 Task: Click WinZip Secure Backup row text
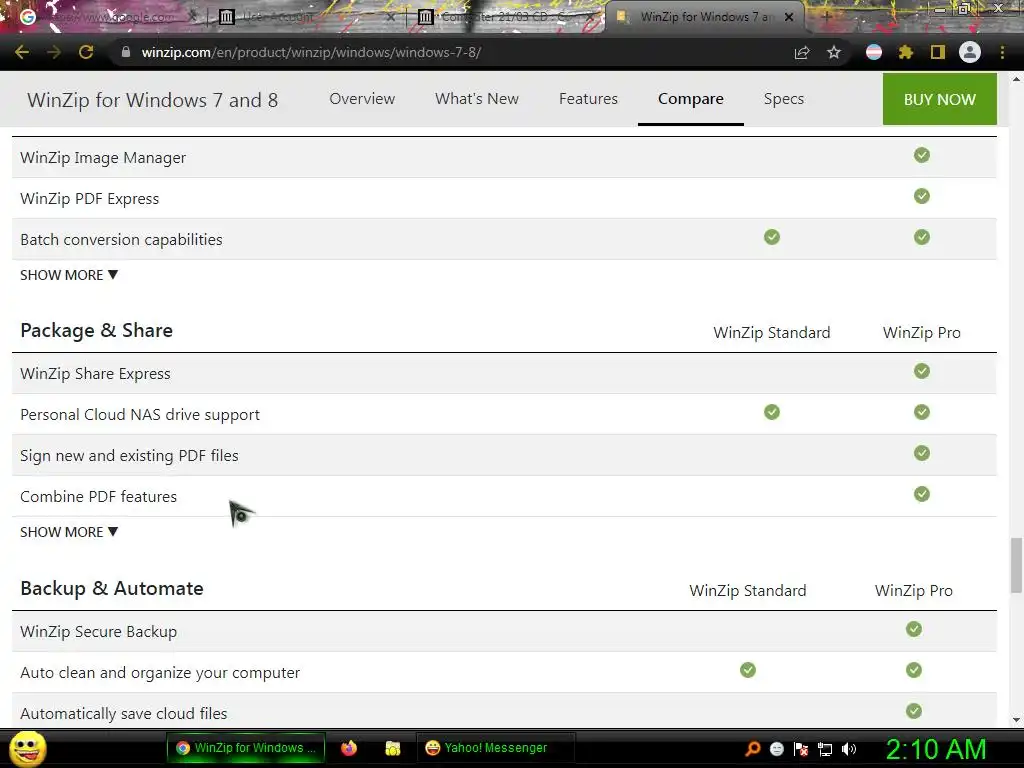tap(99, 632)
